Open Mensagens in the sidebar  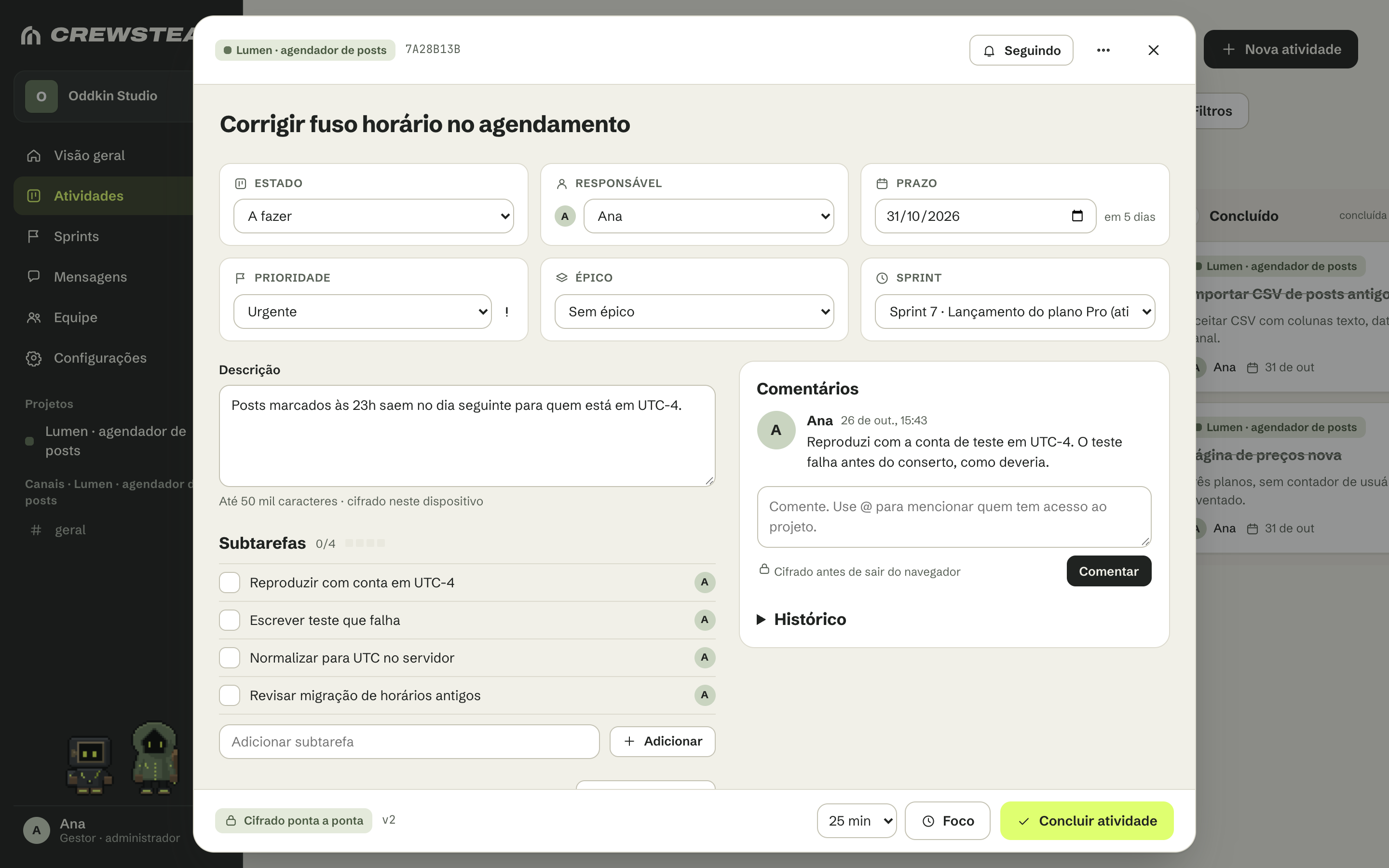click(103, 276)
